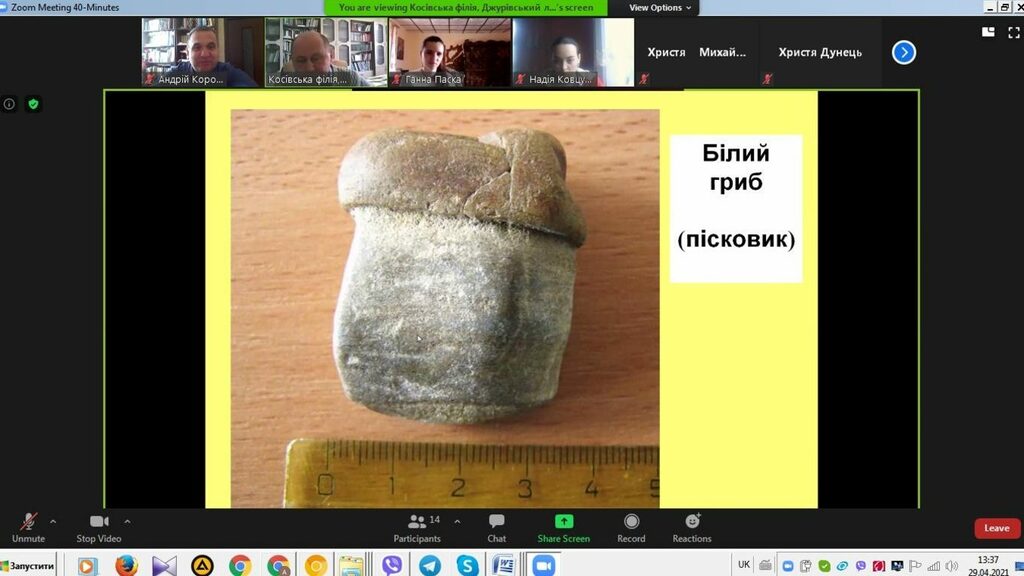Open Telegram from the taskbar
This screenshot has height=576, width=1024.
(430, 565)
